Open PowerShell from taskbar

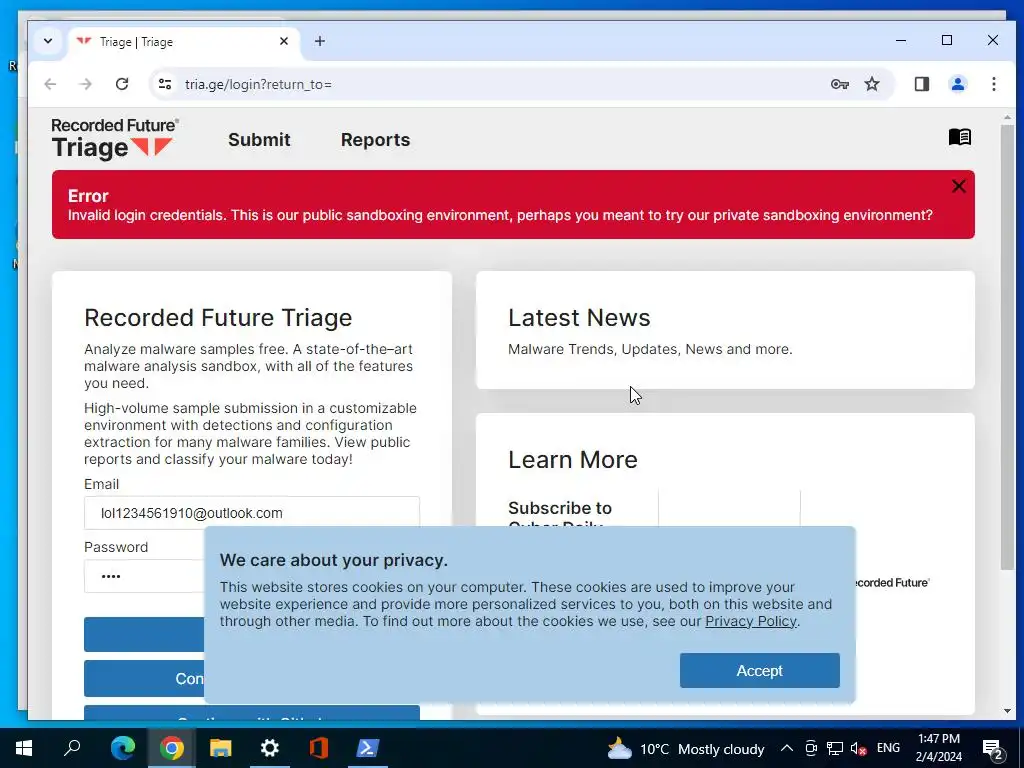[x=368, y=748]
